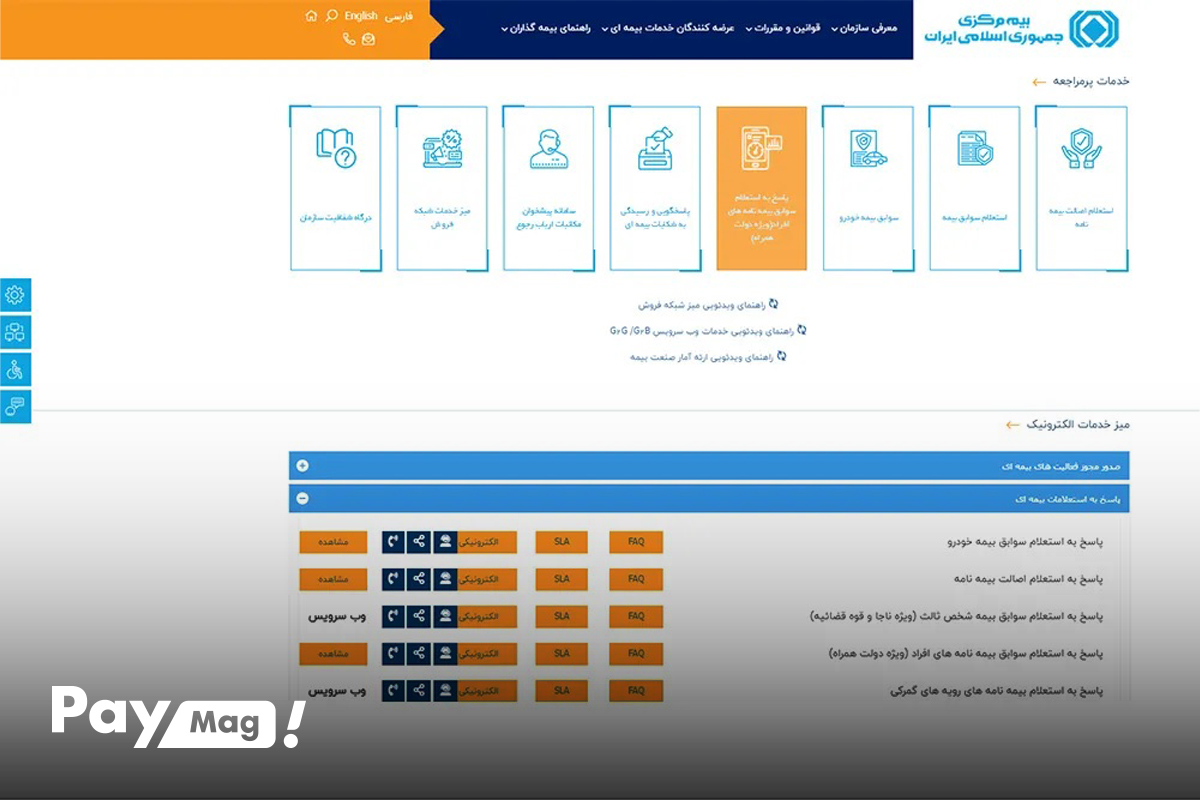Collapse the پاسخ به استعلامات بیمه ای section
Screen dimensions: 1200x800
tap(709, 498)
